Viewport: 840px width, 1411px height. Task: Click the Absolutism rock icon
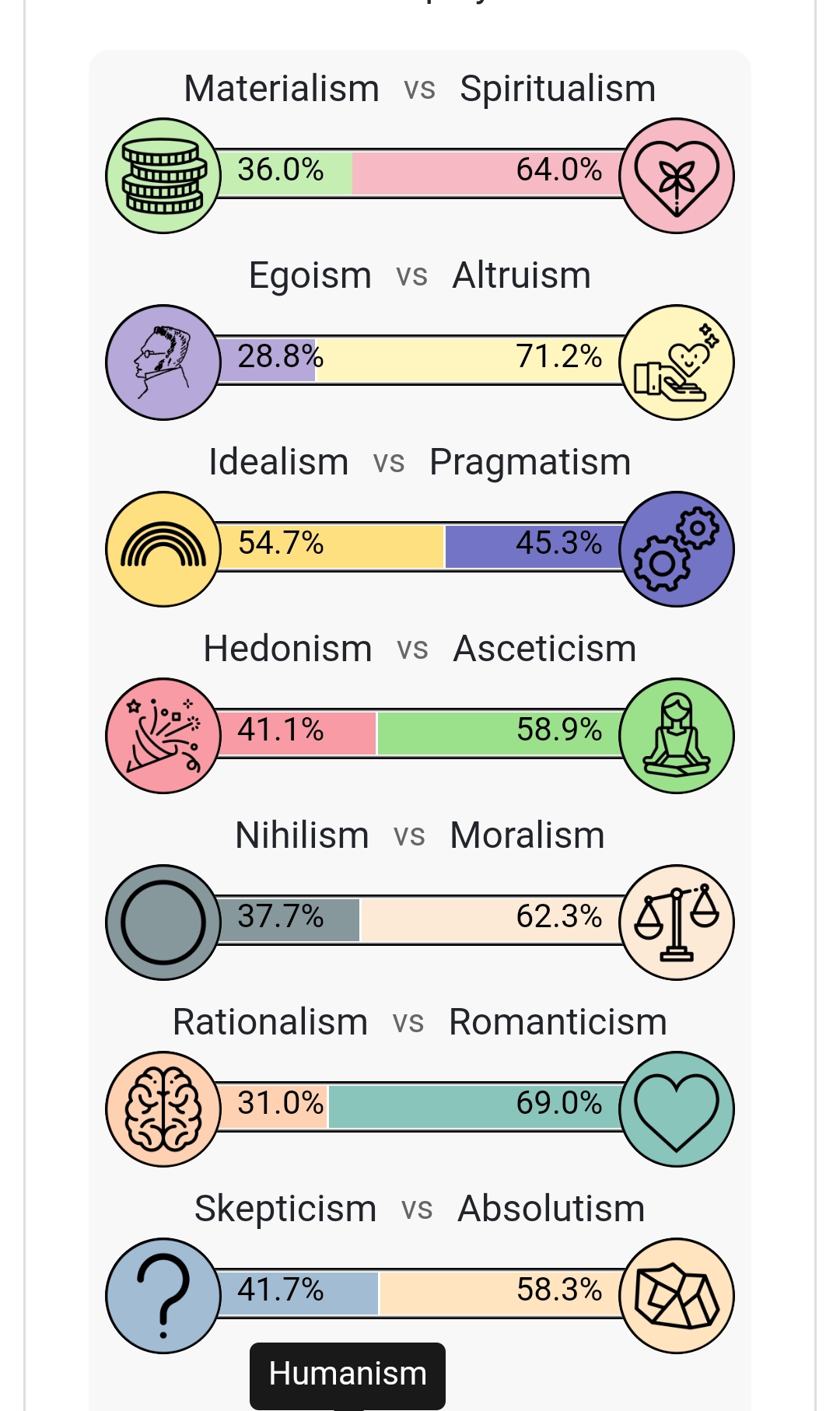coord(677,1296)
